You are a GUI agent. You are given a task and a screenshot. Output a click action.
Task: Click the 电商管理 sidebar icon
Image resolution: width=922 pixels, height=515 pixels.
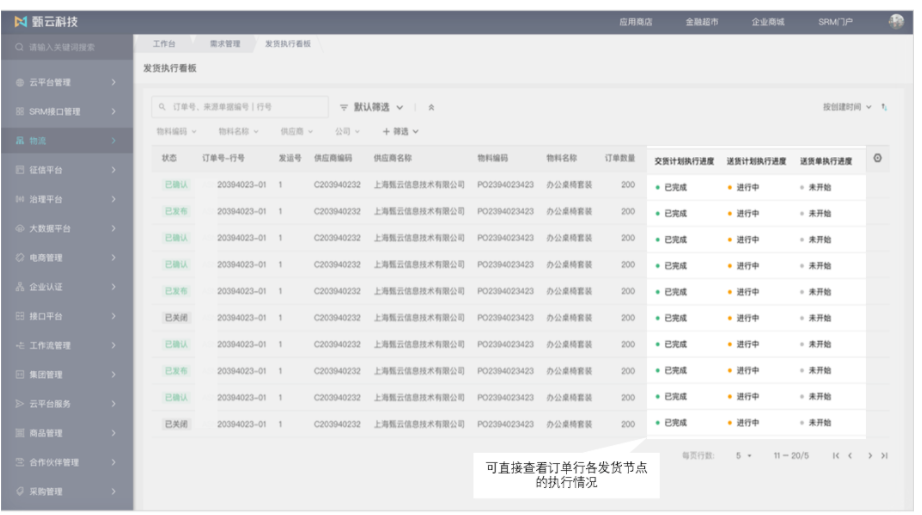(20, 258)
